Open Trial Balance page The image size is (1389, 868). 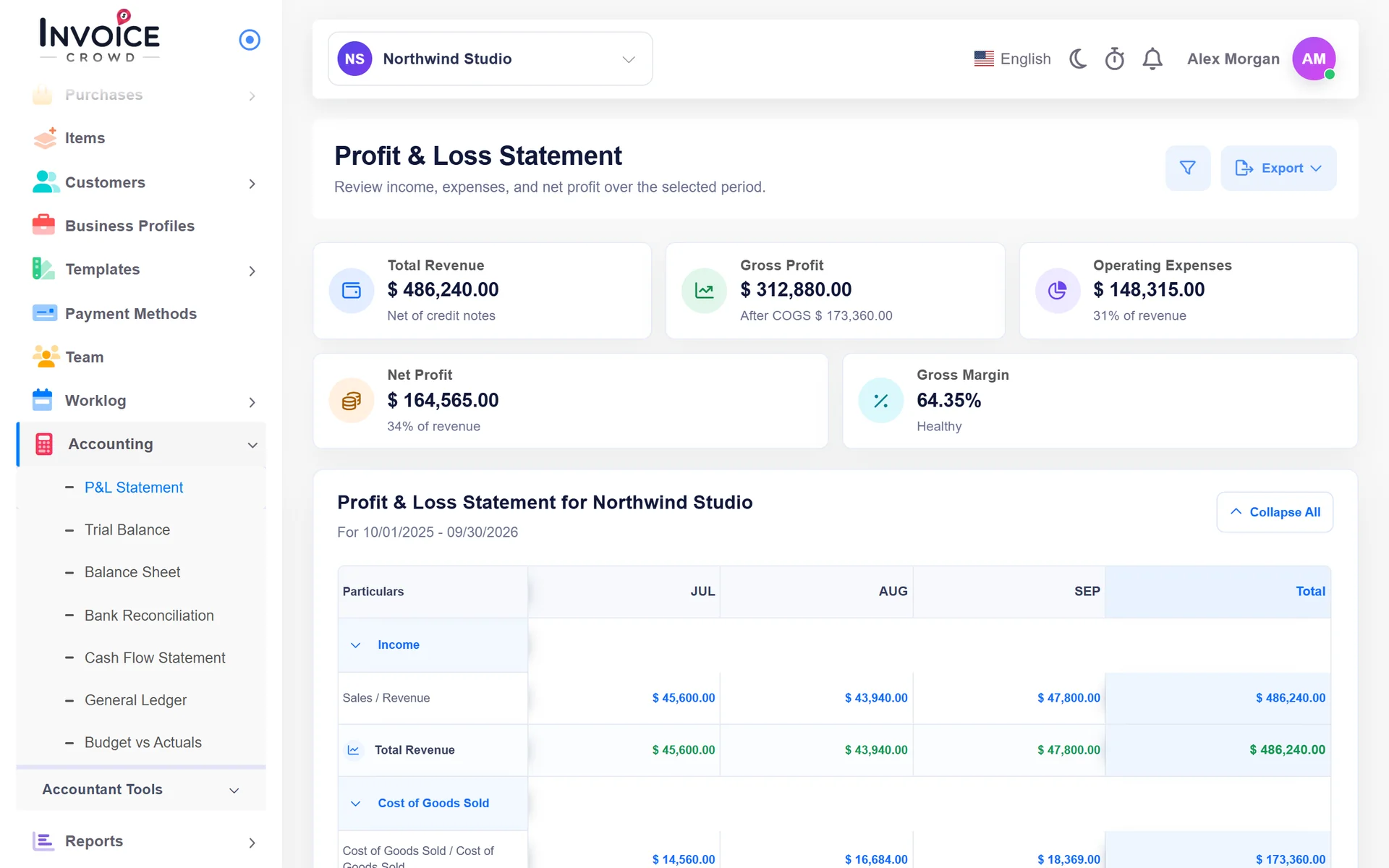coord(127,530)
